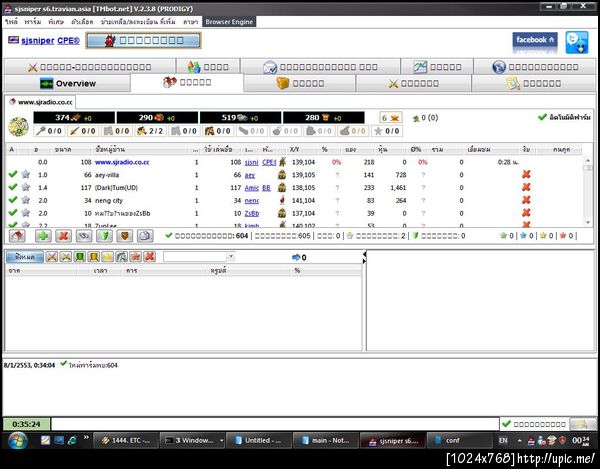The height and width of the screenshot is (469, 600).
Task: Click the troop slot showing 2/2
Action: pos(150,131)
